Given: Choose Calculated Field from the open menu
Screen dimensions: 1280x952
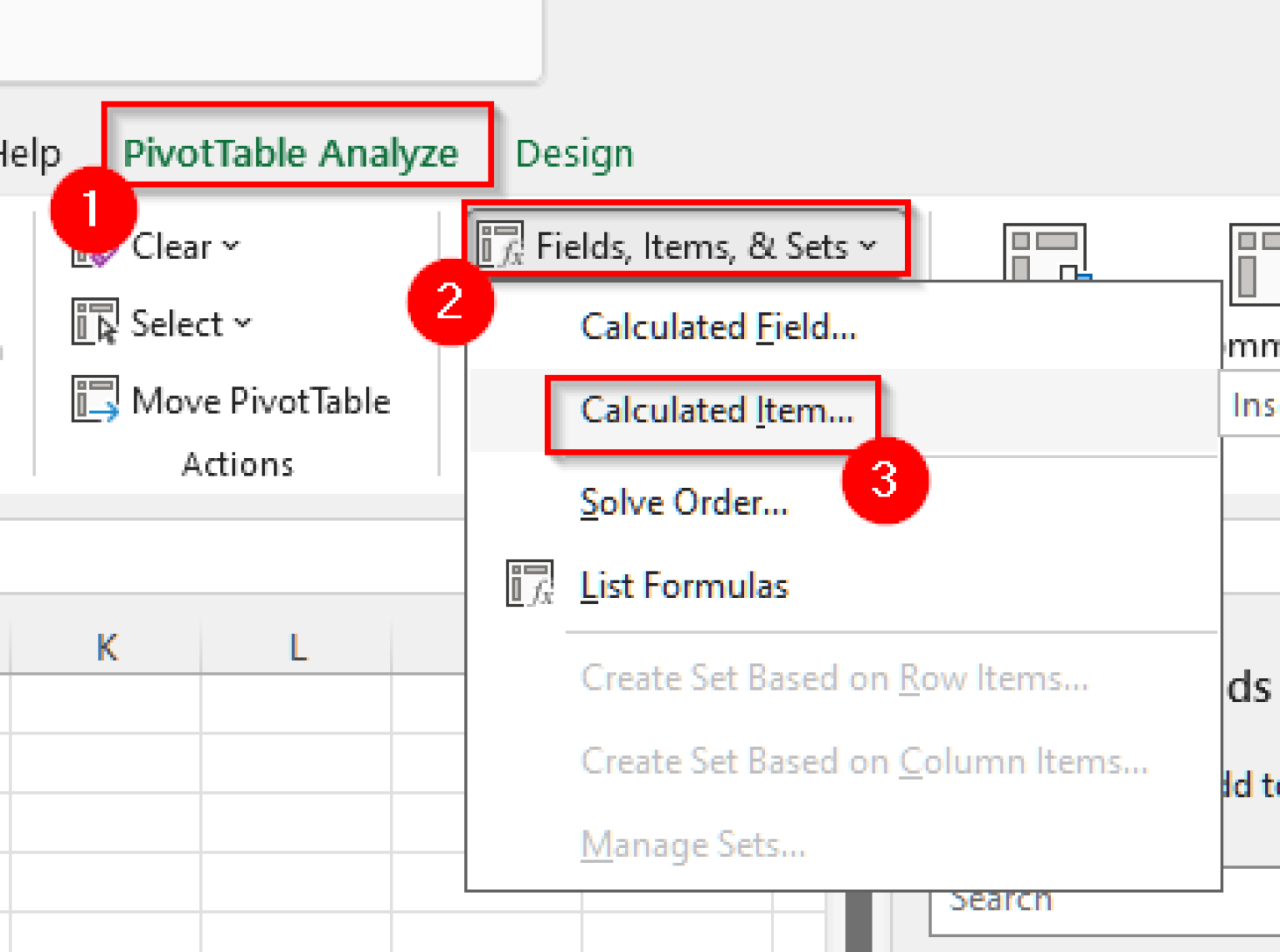Looking at the screenshot, I should click(x=718, y=327).
